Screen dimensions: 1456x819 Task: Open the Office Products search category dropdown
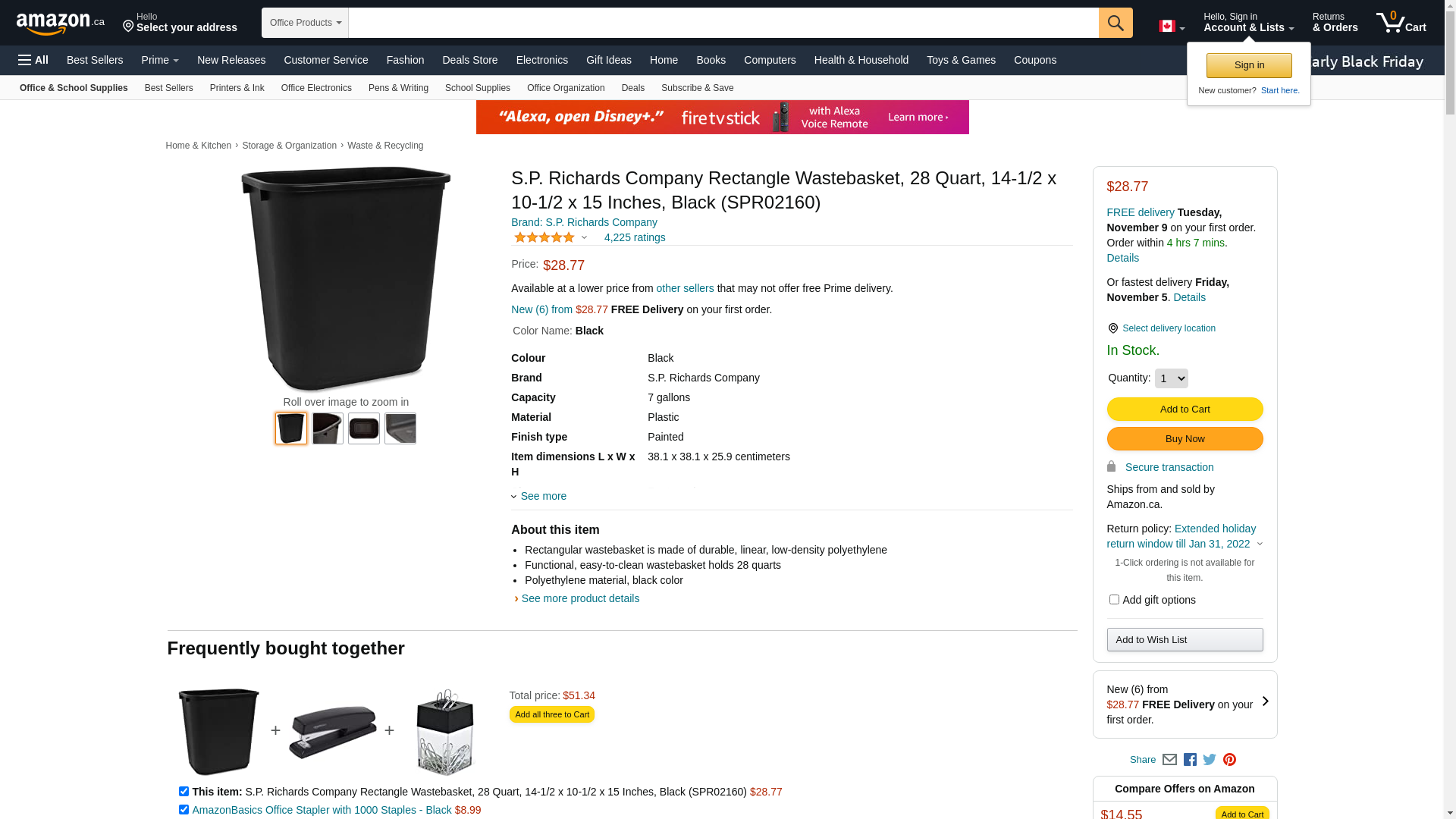click(305, 23)
